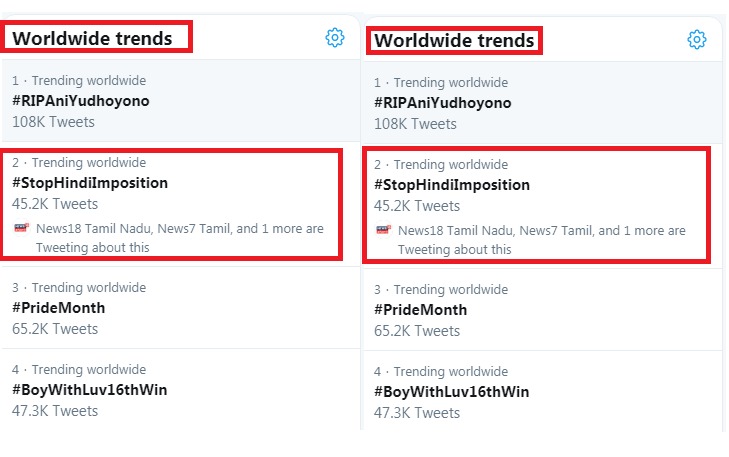Open #RIPAniYudhoyono trend in right panel
Viewport: 729px width, 457px height.
(x=442, y=103)
